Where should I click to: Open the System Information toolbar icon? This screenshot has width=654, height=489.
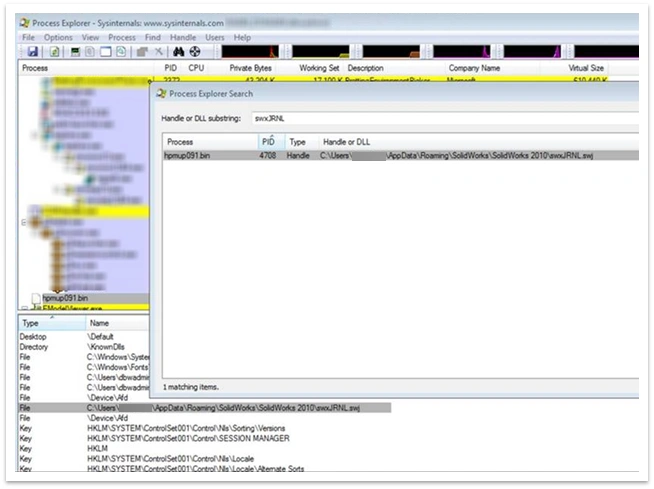coord(75,51)
